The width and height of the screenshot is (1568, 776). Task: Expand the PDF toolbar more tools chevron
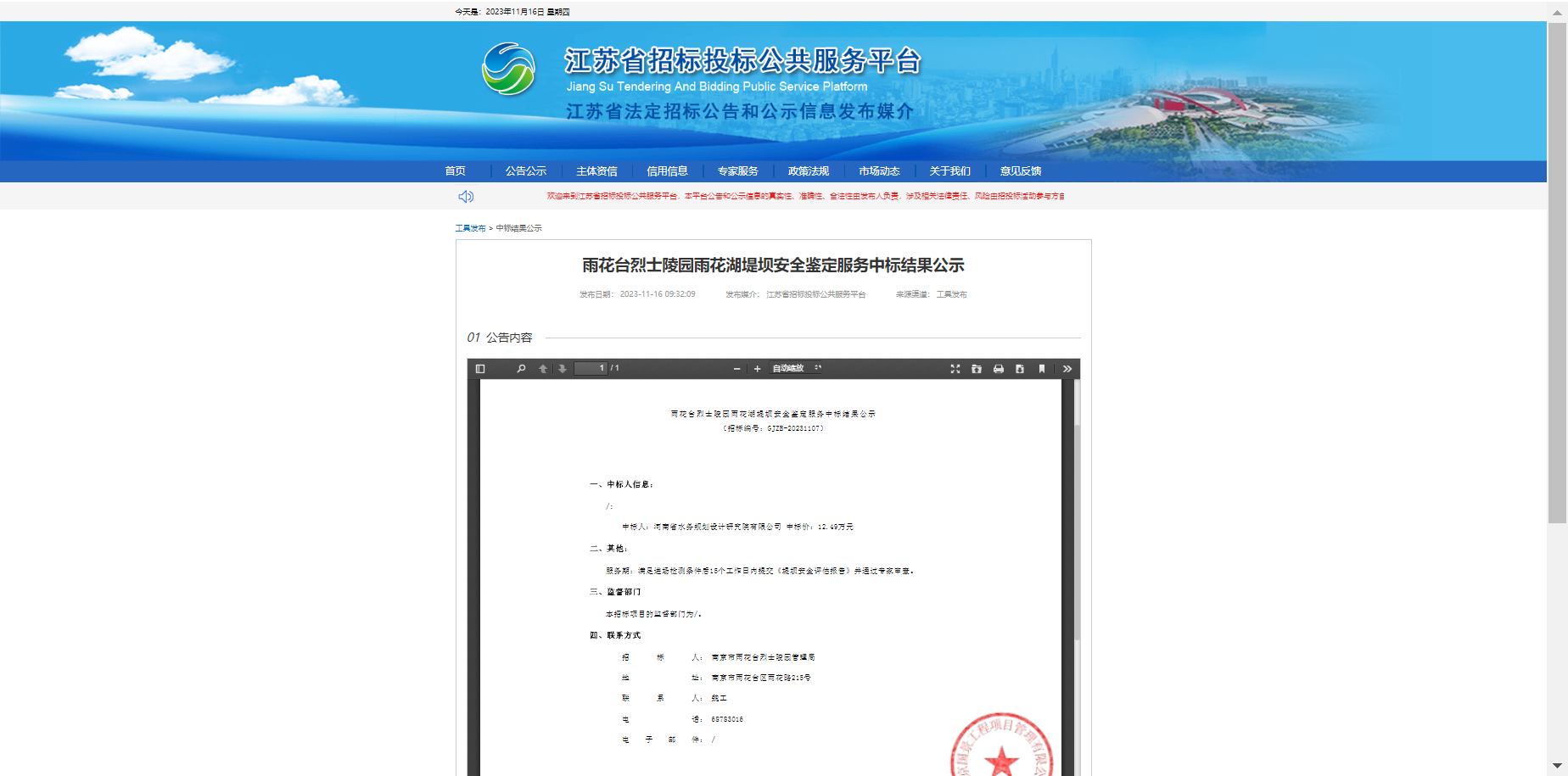[1067, 369]
